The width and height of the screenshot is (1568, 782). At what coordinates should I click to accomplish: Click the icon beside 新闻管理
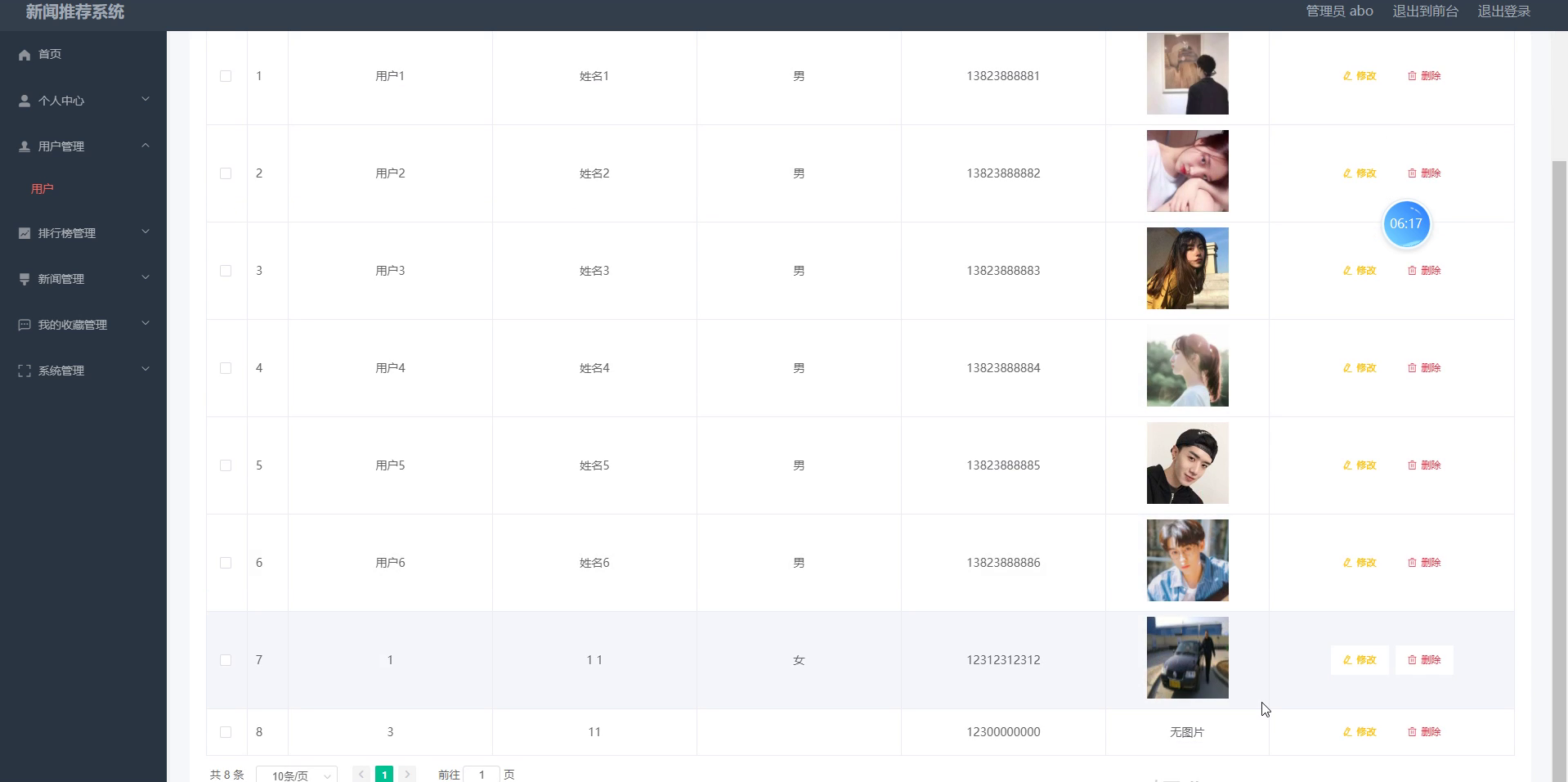(x=25, y=279)
